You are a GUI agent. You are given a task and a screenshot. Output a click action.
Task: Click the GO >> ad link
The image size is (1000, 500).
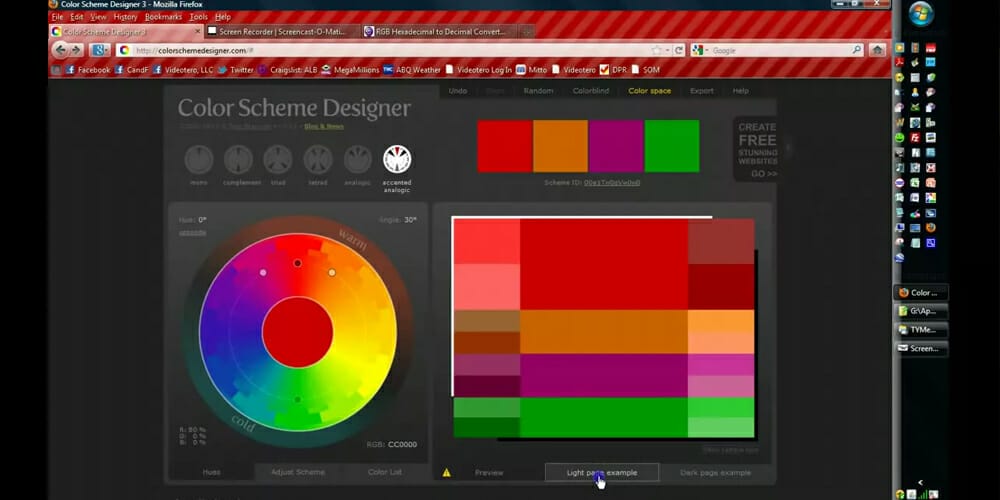pyautogui.click(x=763, y=173)
